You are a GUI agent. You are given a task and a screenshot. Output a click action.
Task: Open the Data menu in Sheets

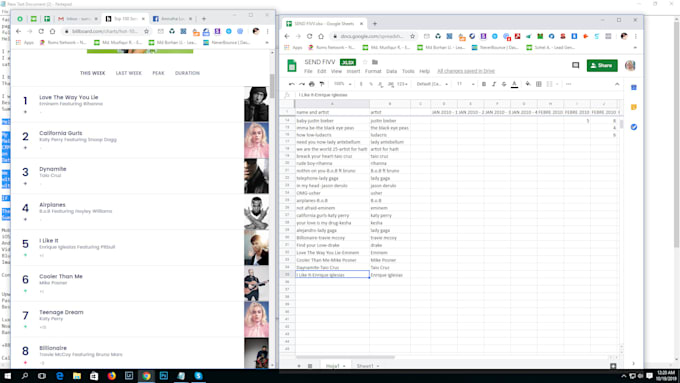(392, 71)
